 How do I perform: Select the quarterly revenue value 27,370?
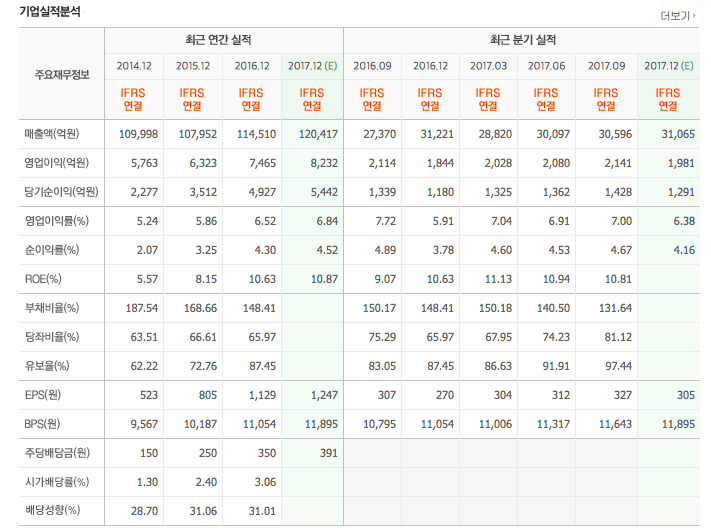380,134
